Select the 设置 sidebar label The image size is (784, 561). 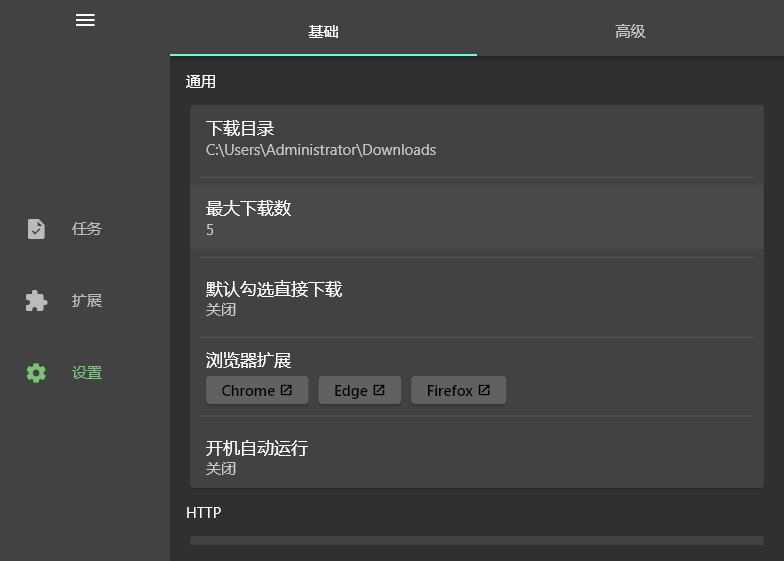[x=87, y=373]
